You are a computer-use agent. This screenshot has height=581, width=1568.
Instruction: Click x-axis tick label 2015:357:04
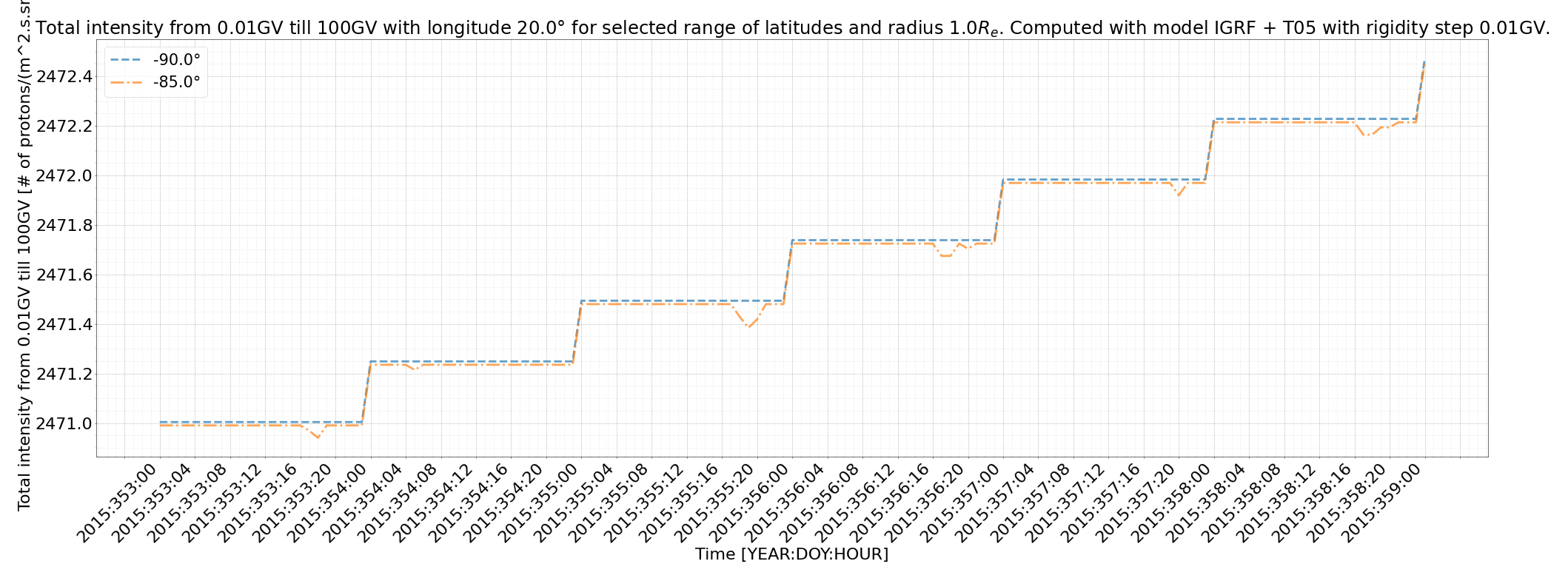tap(996, 503)
